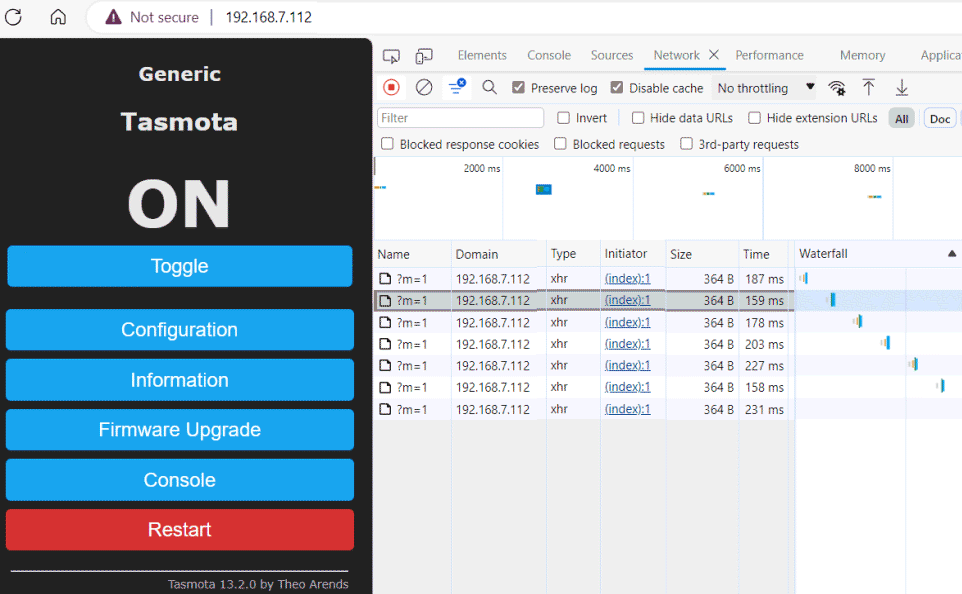Close the Network tab with X
The height and width of the screenshot is (594, 962).
(x=714, y=55)
